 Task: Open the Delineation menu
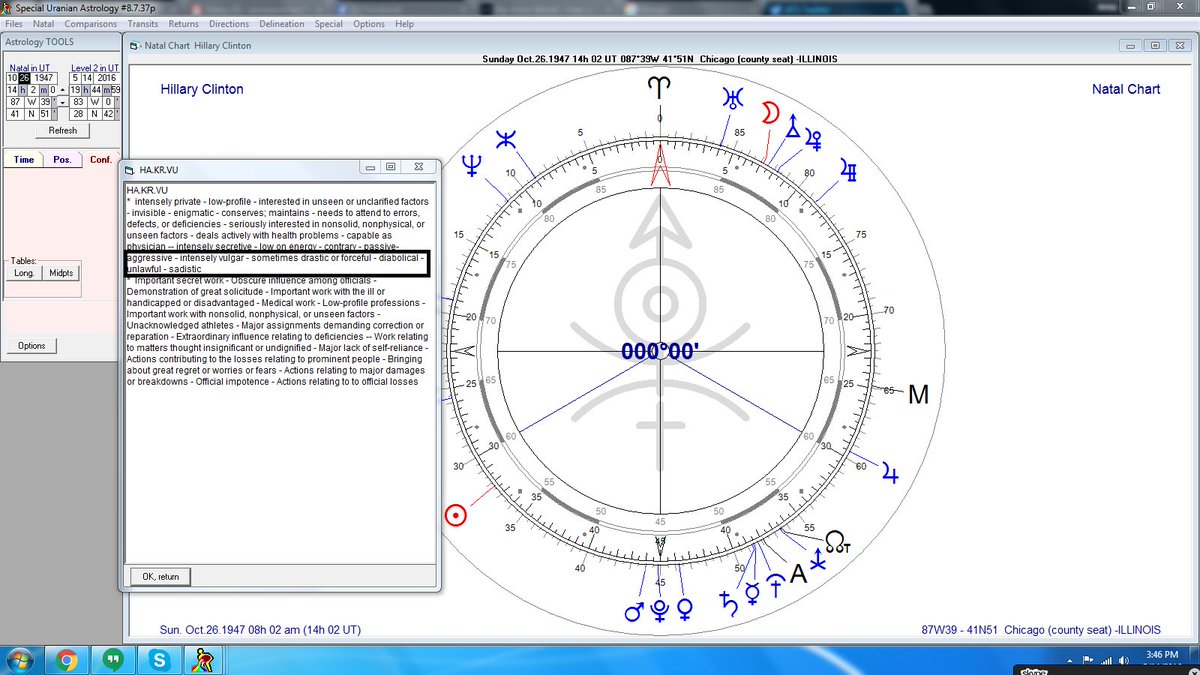[x=282, y=23]
